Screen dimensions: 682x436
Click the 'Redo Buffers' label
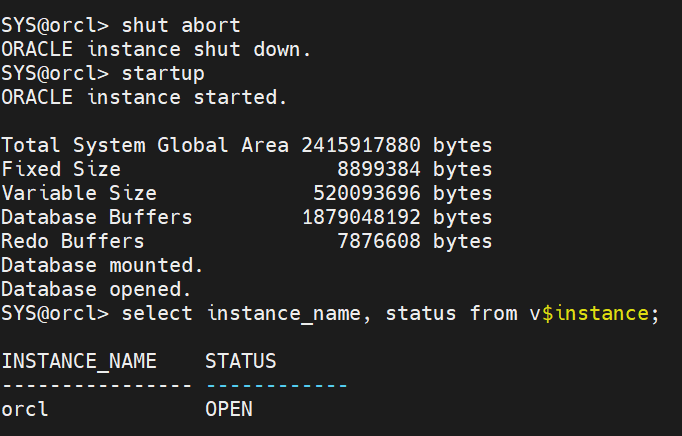73,241
